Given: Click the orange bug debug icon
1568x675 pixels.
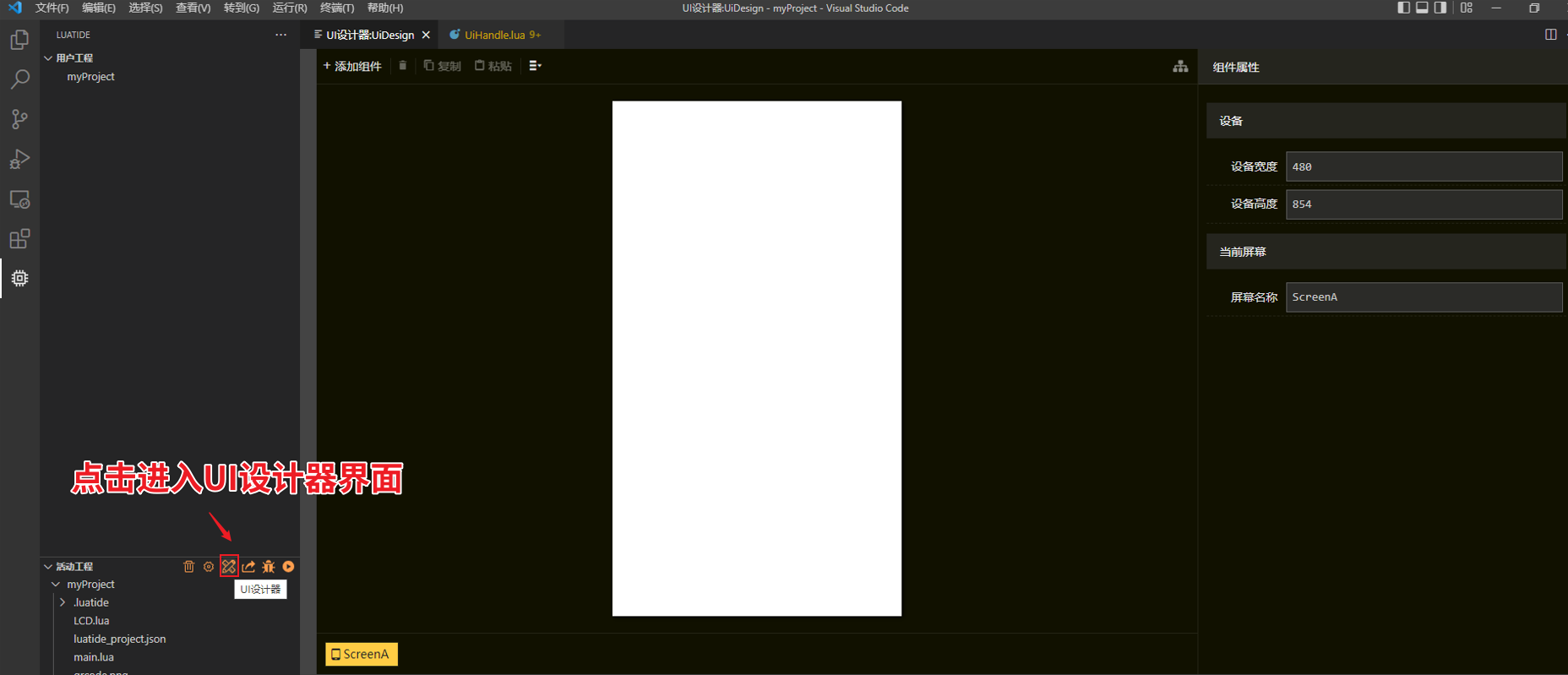Looking at the screenshot, I should [x=269, y=567].
